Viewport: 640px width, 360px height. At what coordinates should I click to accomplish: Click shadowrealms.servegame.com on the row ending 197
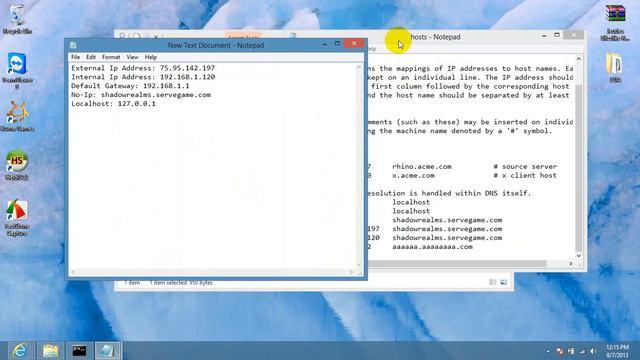447,229
